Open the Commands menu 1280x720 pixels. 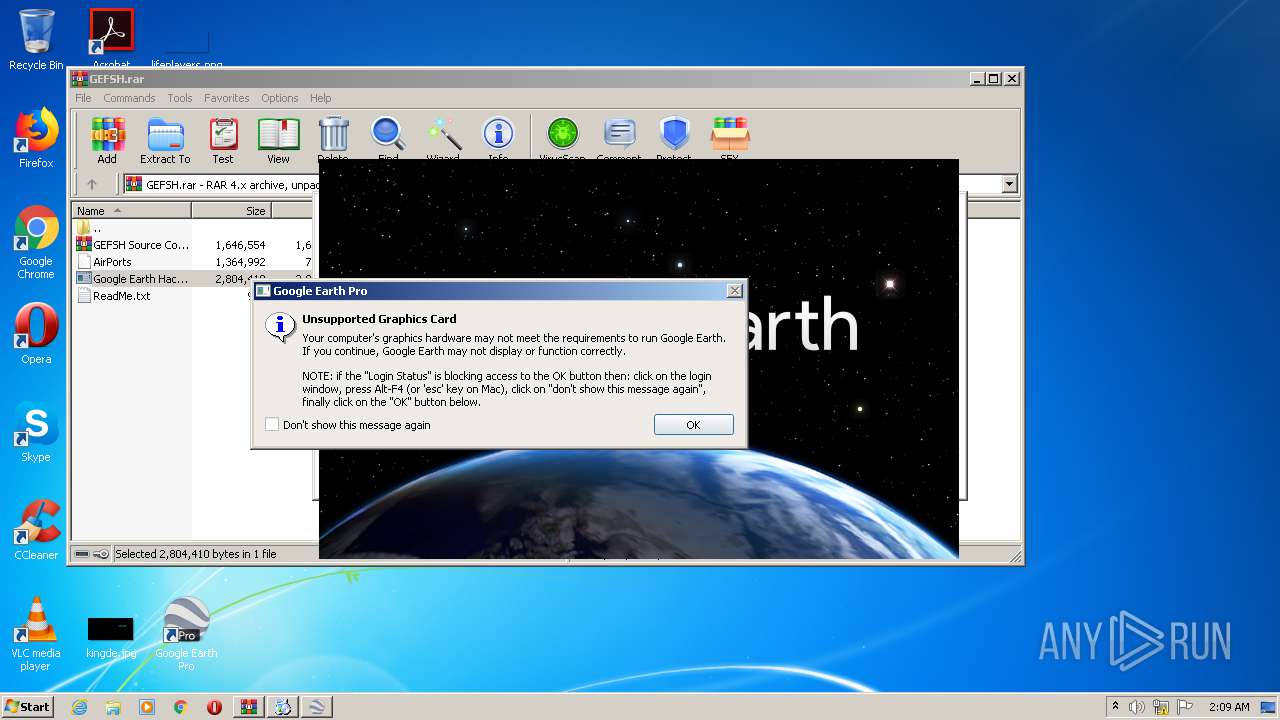click(x=129, y=98)
